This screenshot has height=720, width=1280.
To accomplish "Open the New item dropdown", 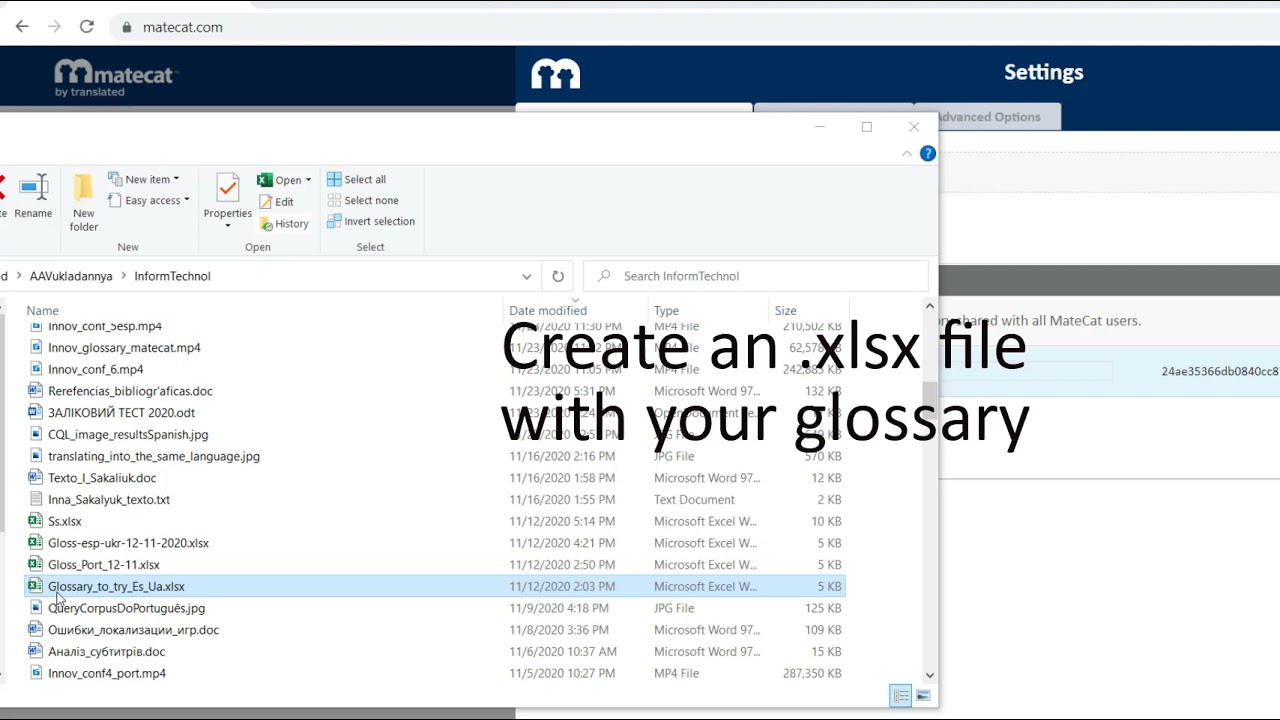I will (144, 179).
